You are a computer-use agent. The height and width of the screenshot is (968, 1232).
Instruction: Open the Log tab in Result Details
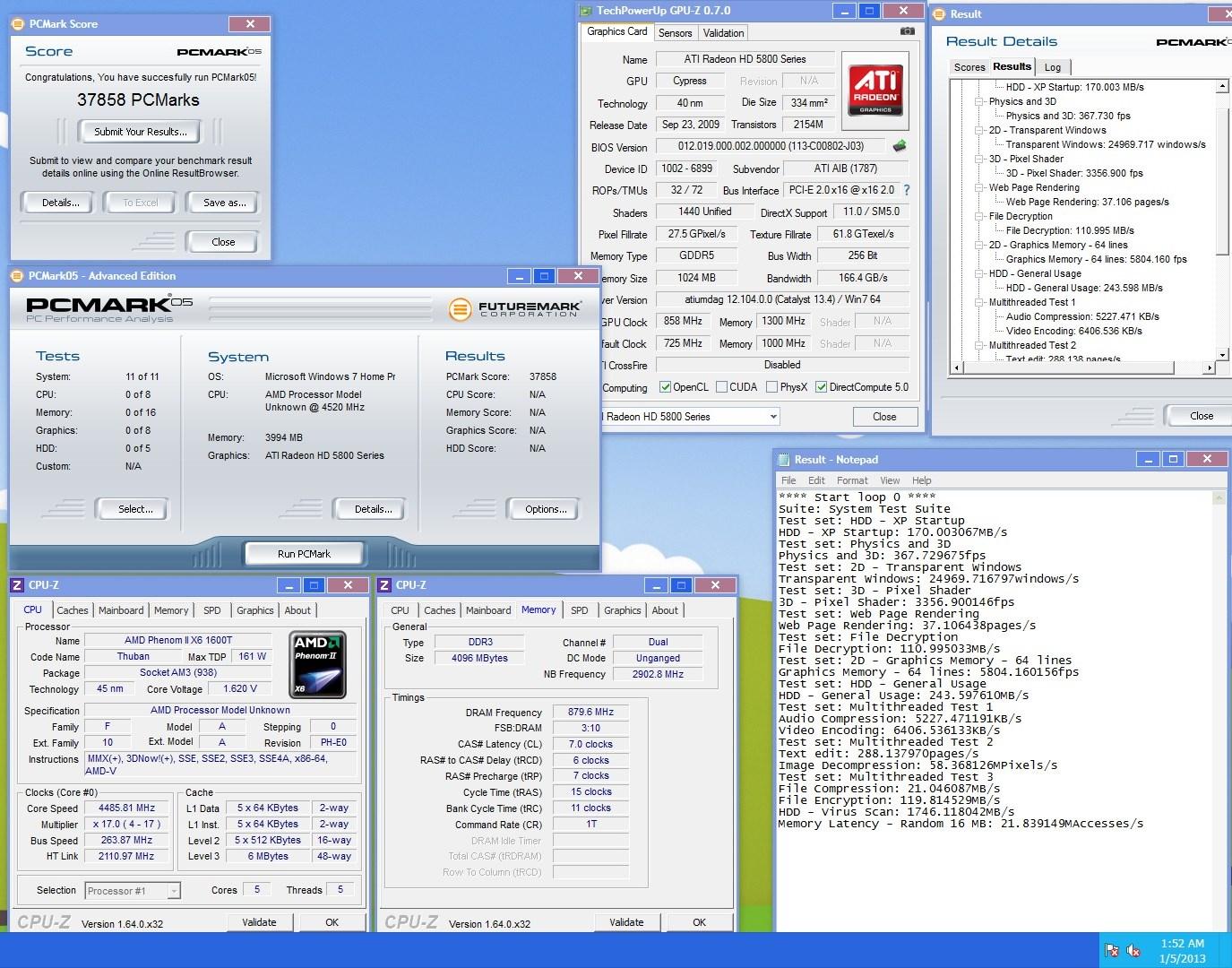(1053, 67)
